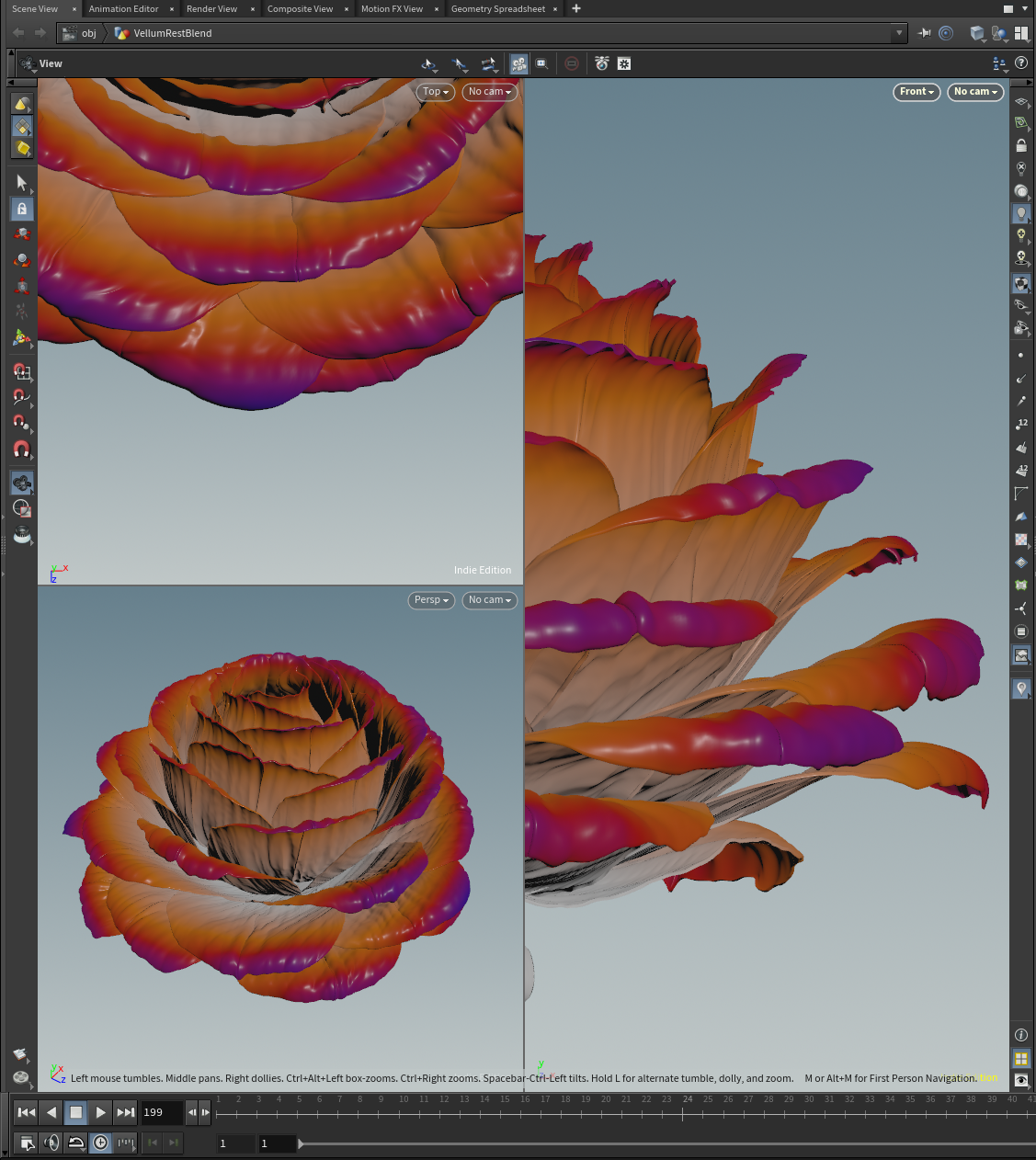The image size is (1036, 1160).
Task: Click the obj network path button
Action: [88, 33]
